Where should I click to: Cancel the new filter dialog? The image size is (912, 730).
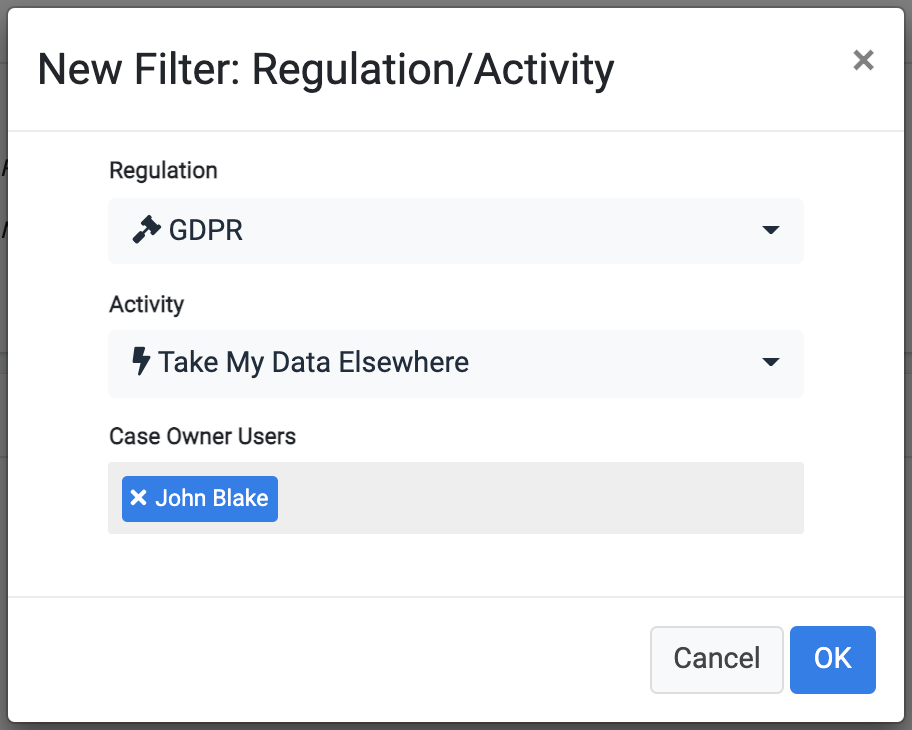tap(717, 660)
